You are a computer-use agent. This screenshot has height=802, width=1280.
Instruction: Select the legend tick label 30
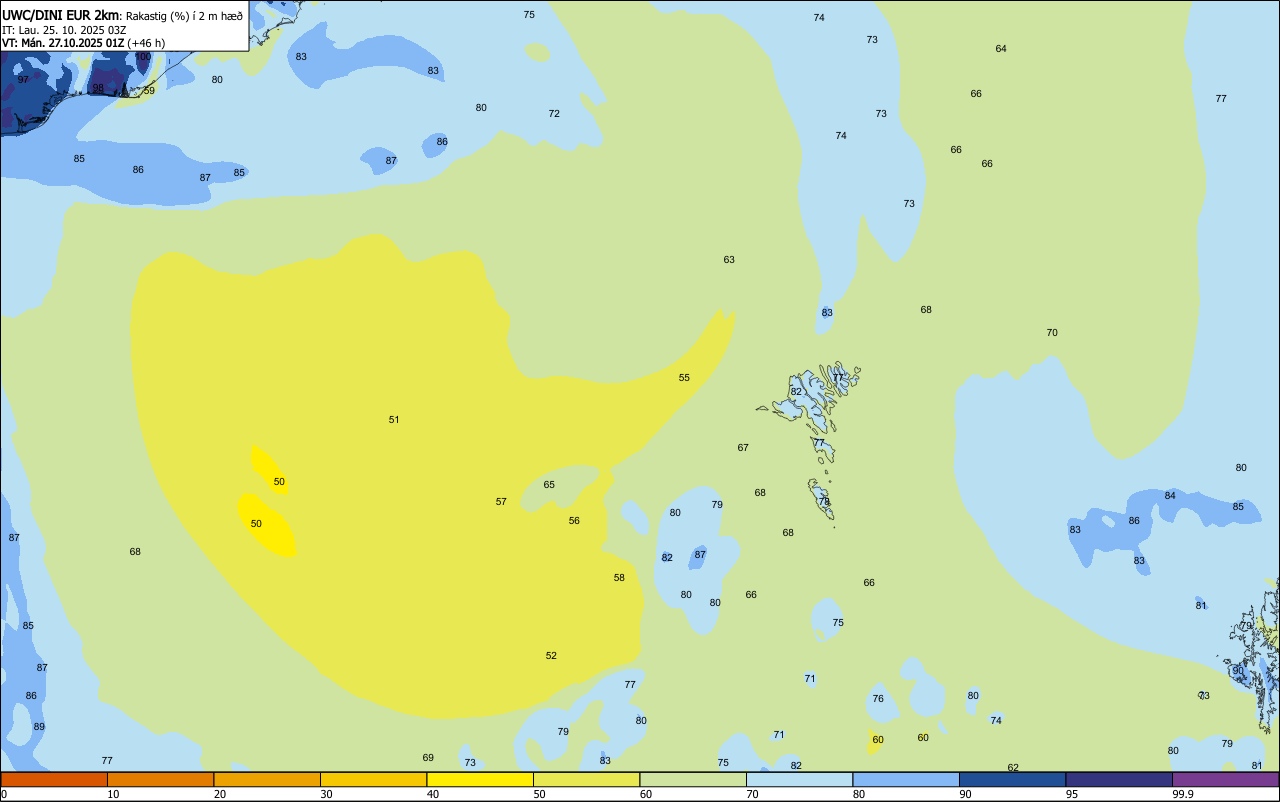pos(326,794)
